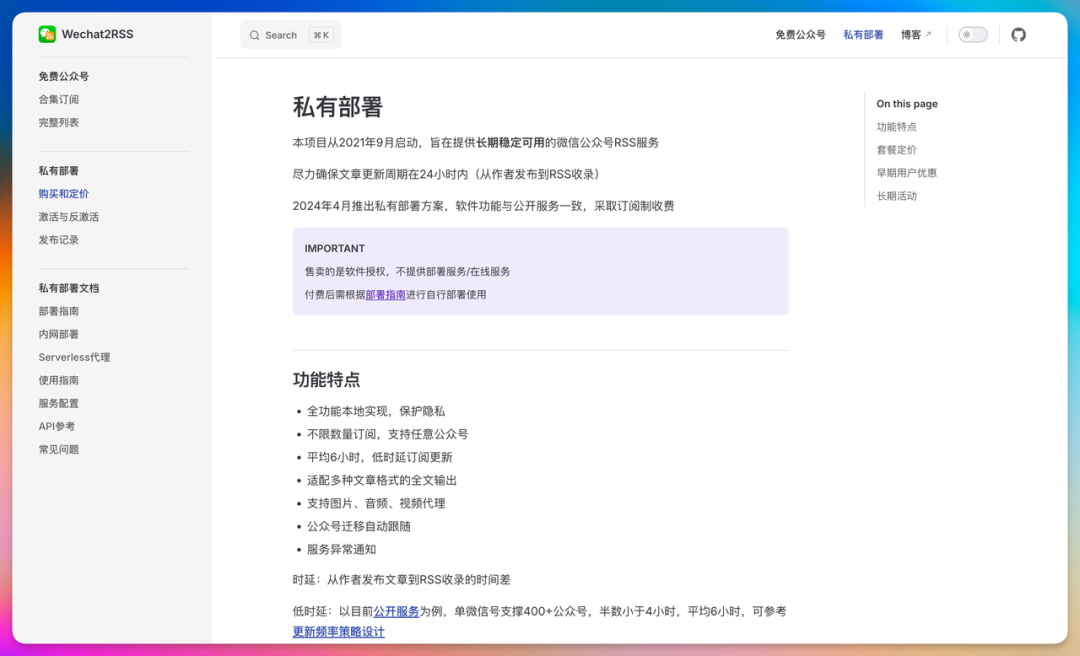Open the 部署指南 link in notice
The image size is (1080, 656).
tap(385, 295)
